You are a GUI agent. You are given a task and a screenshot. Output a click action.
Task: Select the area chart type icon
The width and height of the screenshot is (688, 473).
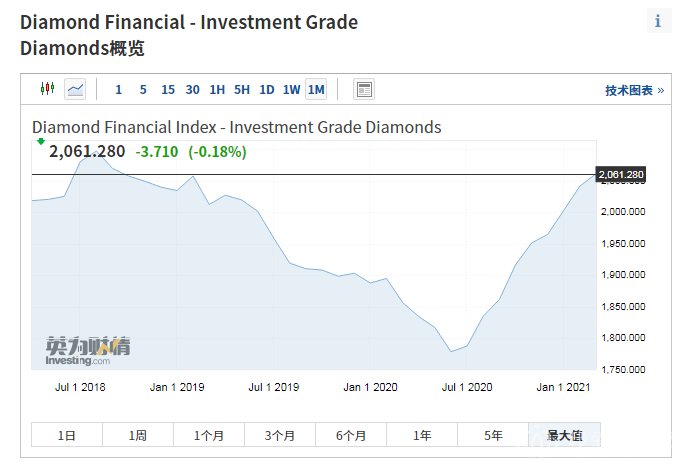76,89
